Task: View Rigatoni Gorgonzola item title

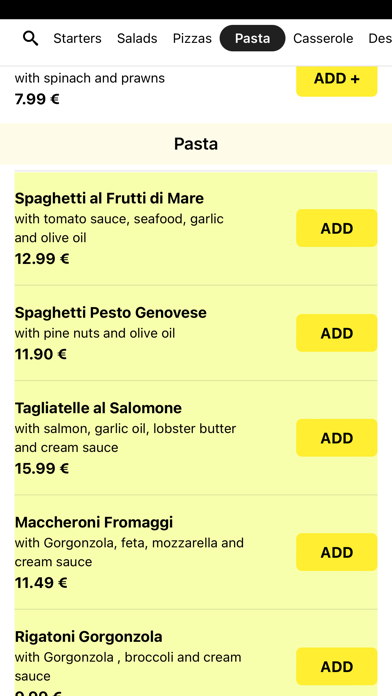Action: click(88, 637)
